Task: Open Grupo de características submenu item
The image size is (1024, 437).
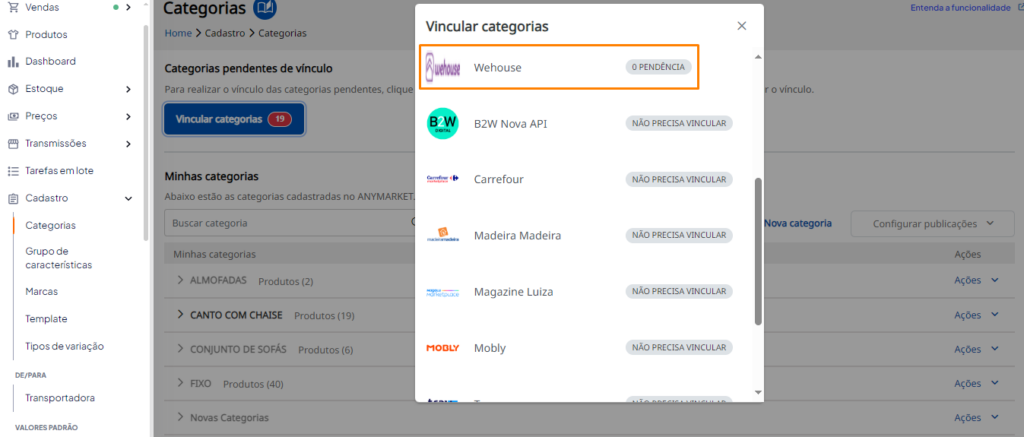Action: [59, 258]
